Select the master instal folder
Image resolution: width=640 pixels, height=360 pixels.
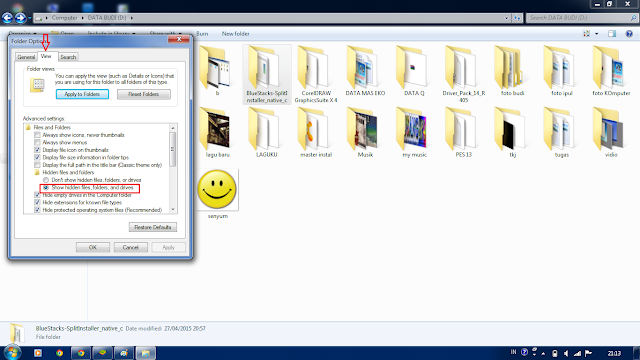(x=316, y=133)
